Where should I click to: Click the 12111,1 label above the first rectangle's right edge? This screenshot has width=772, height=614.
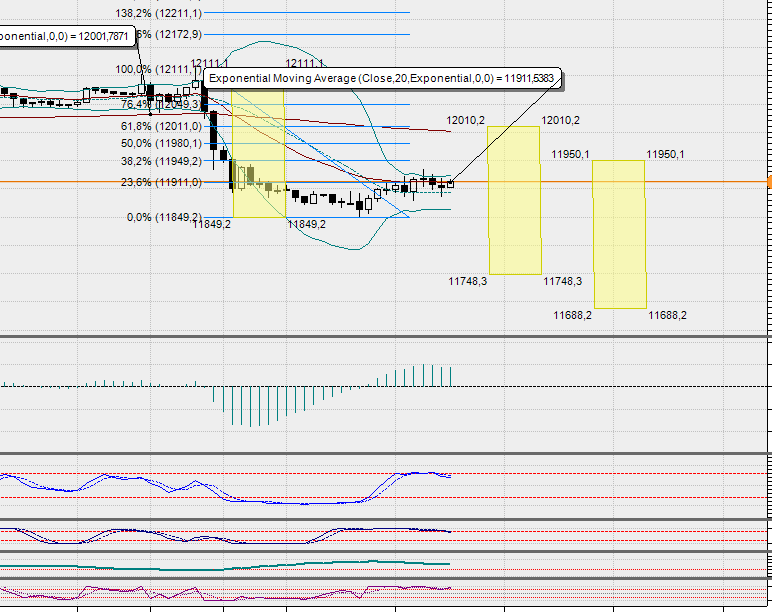click(x=305, y=63)
